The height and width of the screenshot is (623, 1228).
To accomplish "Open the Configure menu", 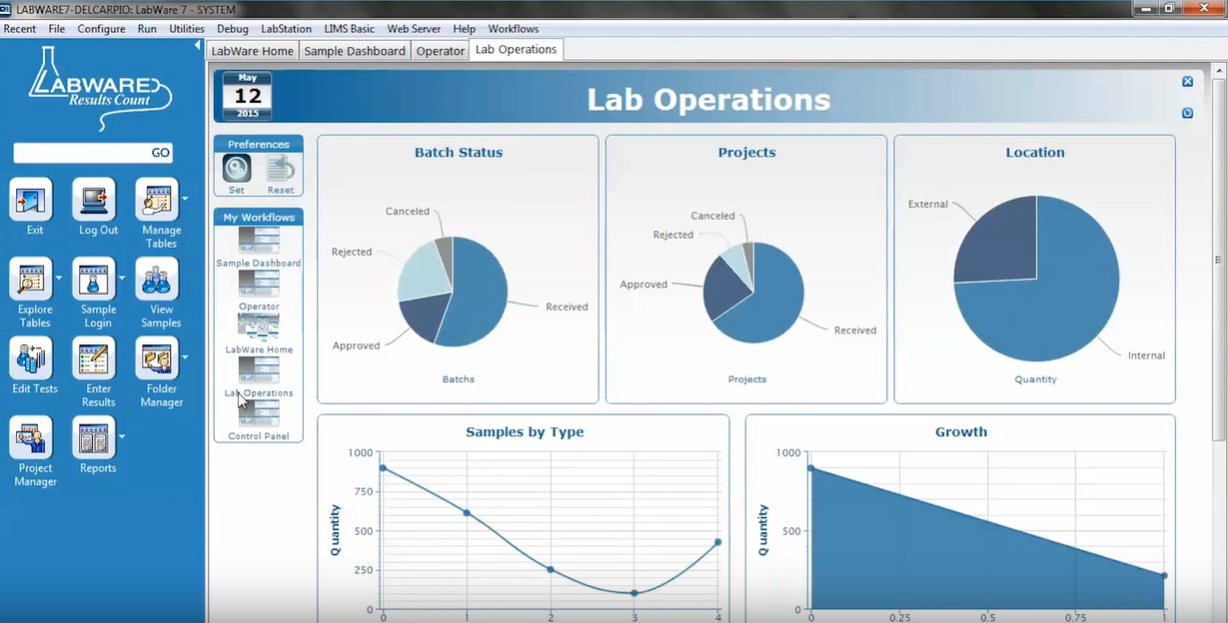I will click(x=101, y=29).
